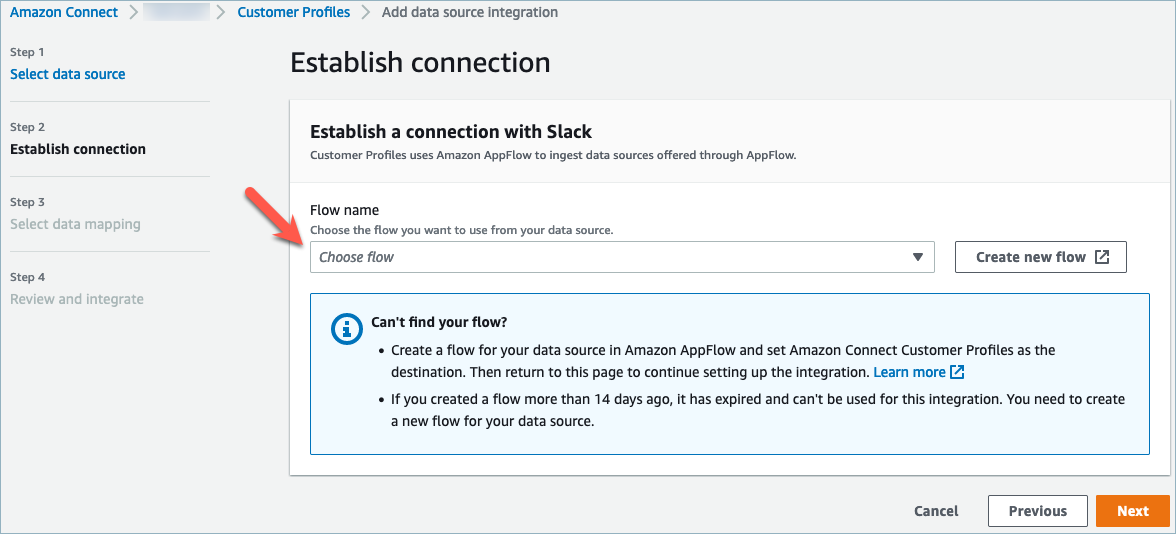Expand the Choose flow dropdown arrow

[x=918, y=257]
